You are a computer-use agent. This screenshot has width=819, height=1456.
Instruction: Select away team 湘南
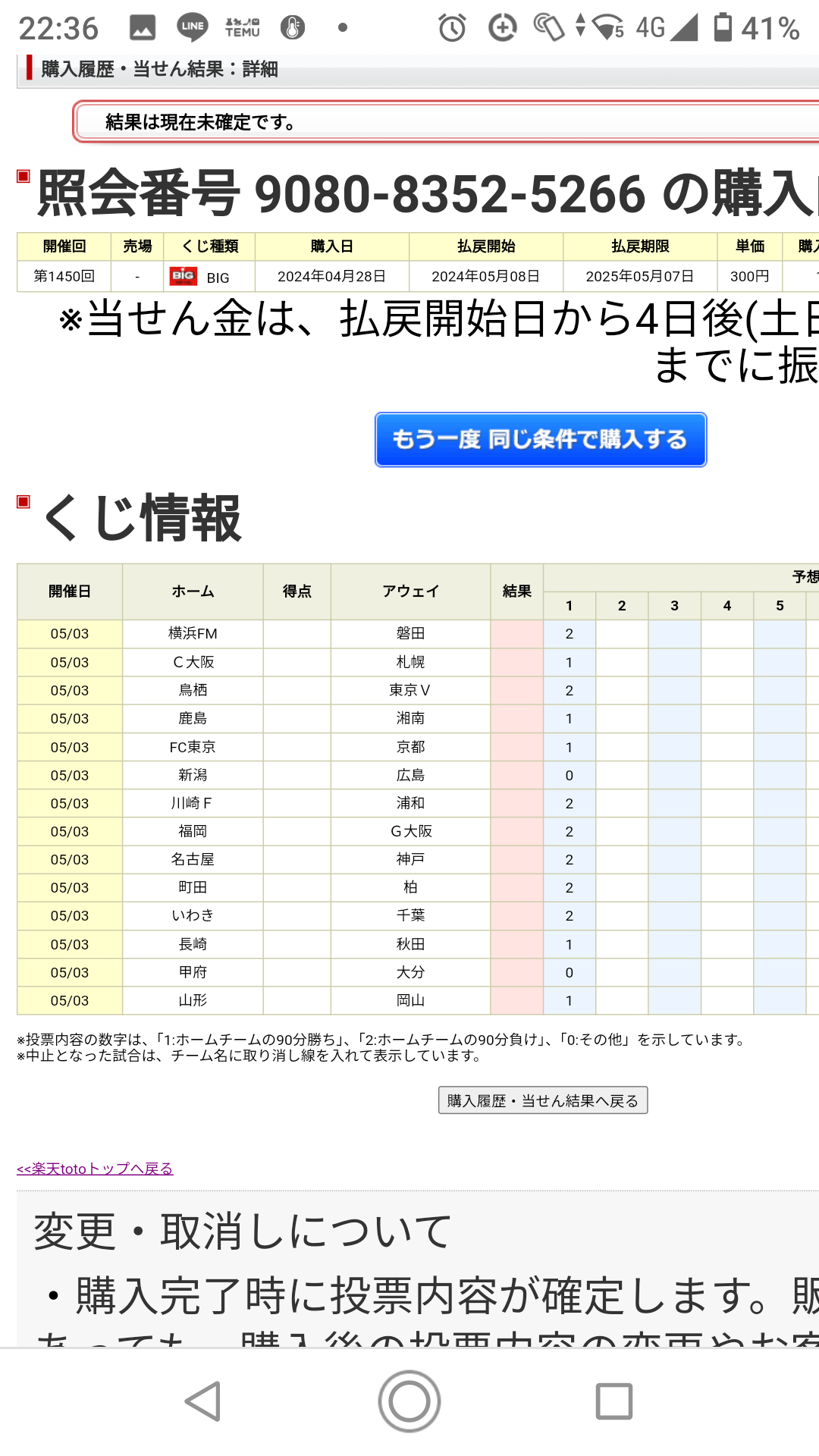coord(410,718)
